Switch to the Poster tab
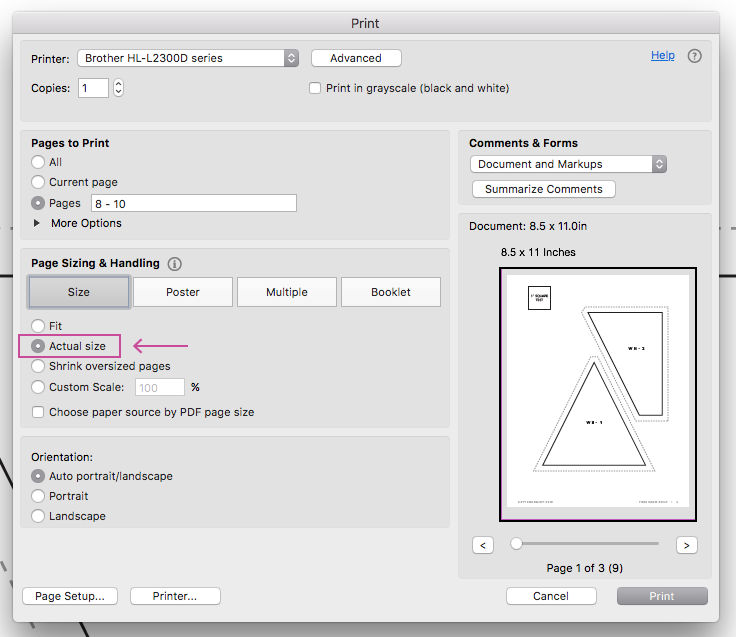Viewport: 736px width, 637px height. (183, 292)
